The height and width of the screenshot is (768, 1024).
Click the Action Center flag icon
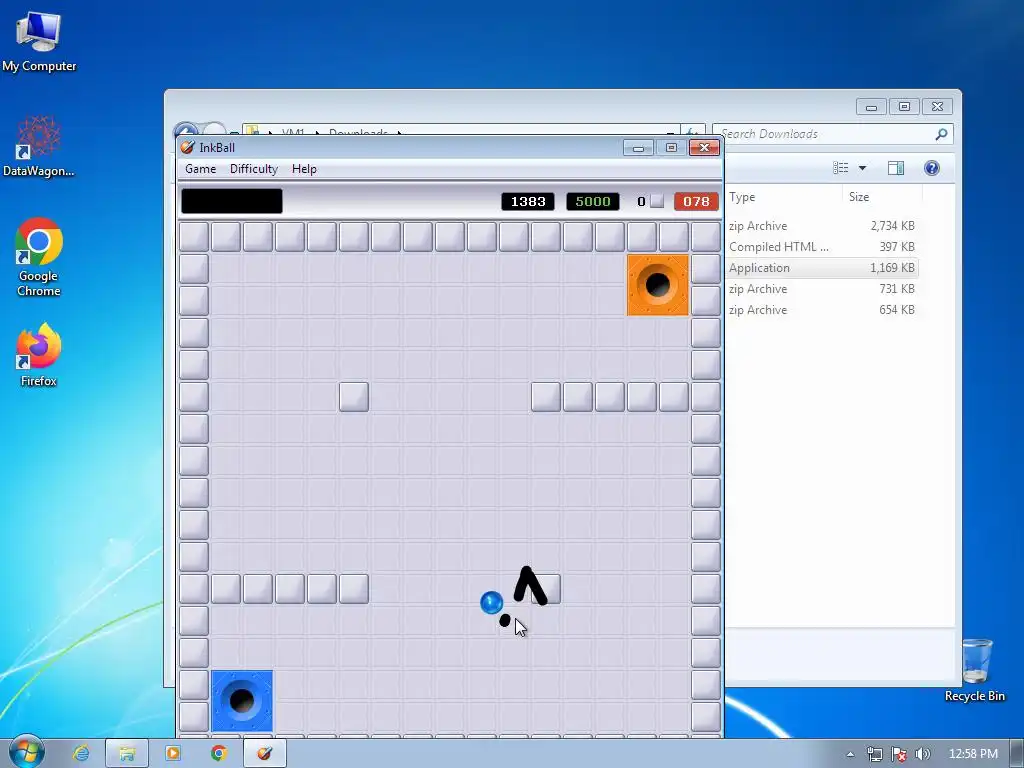pyautogui.click(x=899, y=754)
